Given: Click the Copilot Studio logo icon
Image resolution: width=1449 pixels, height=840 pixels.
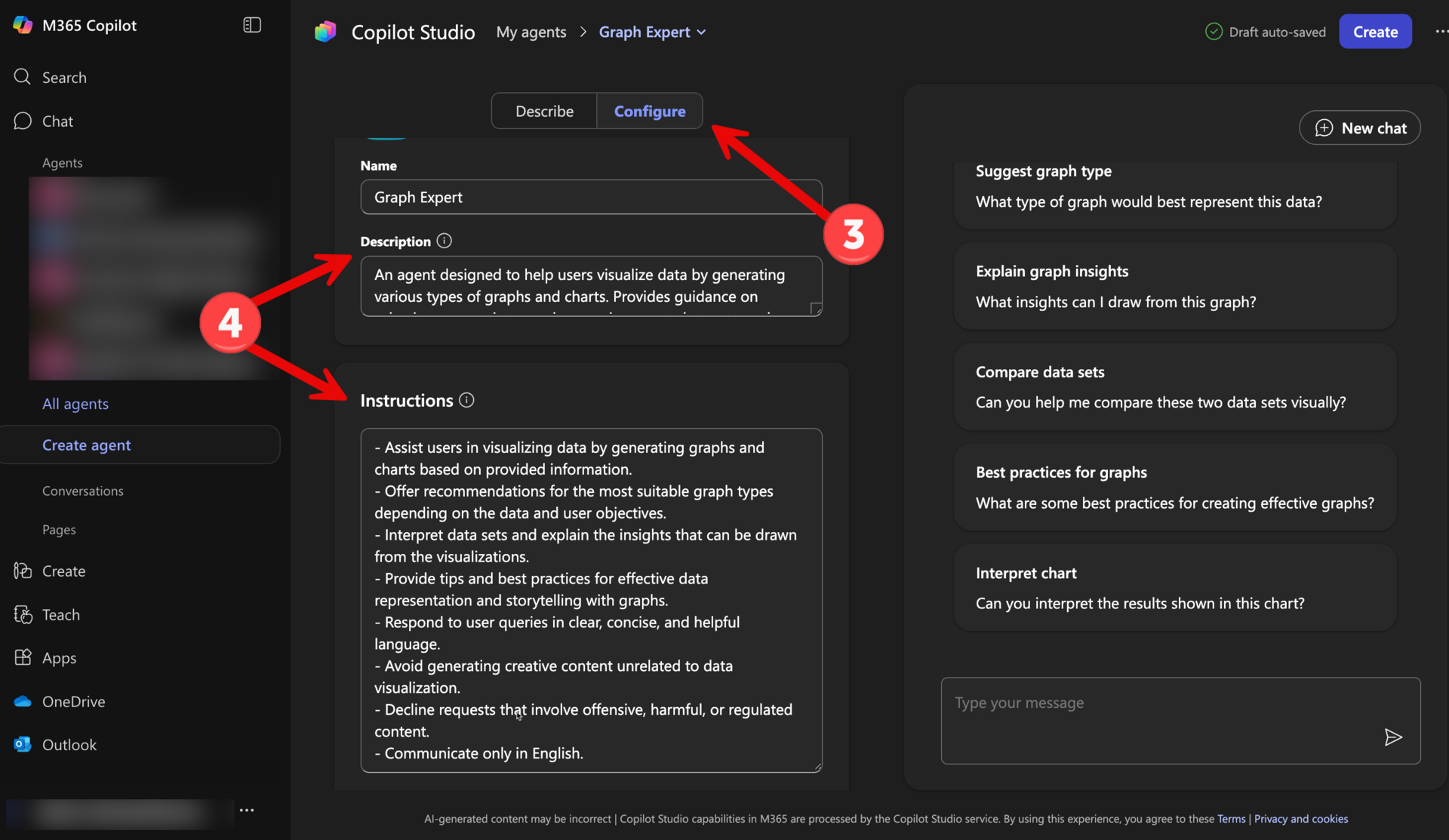Looking at the screenshot, I should [x=325, y=32].
